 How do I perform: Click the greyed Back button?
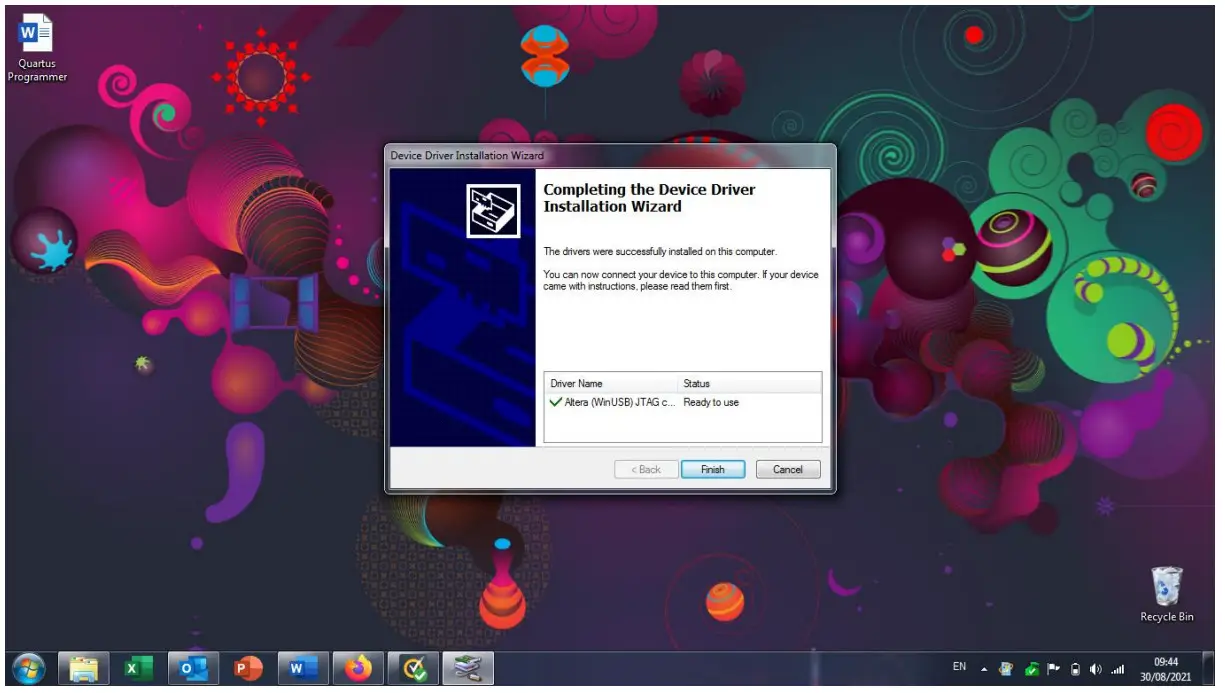pos(645,469)
